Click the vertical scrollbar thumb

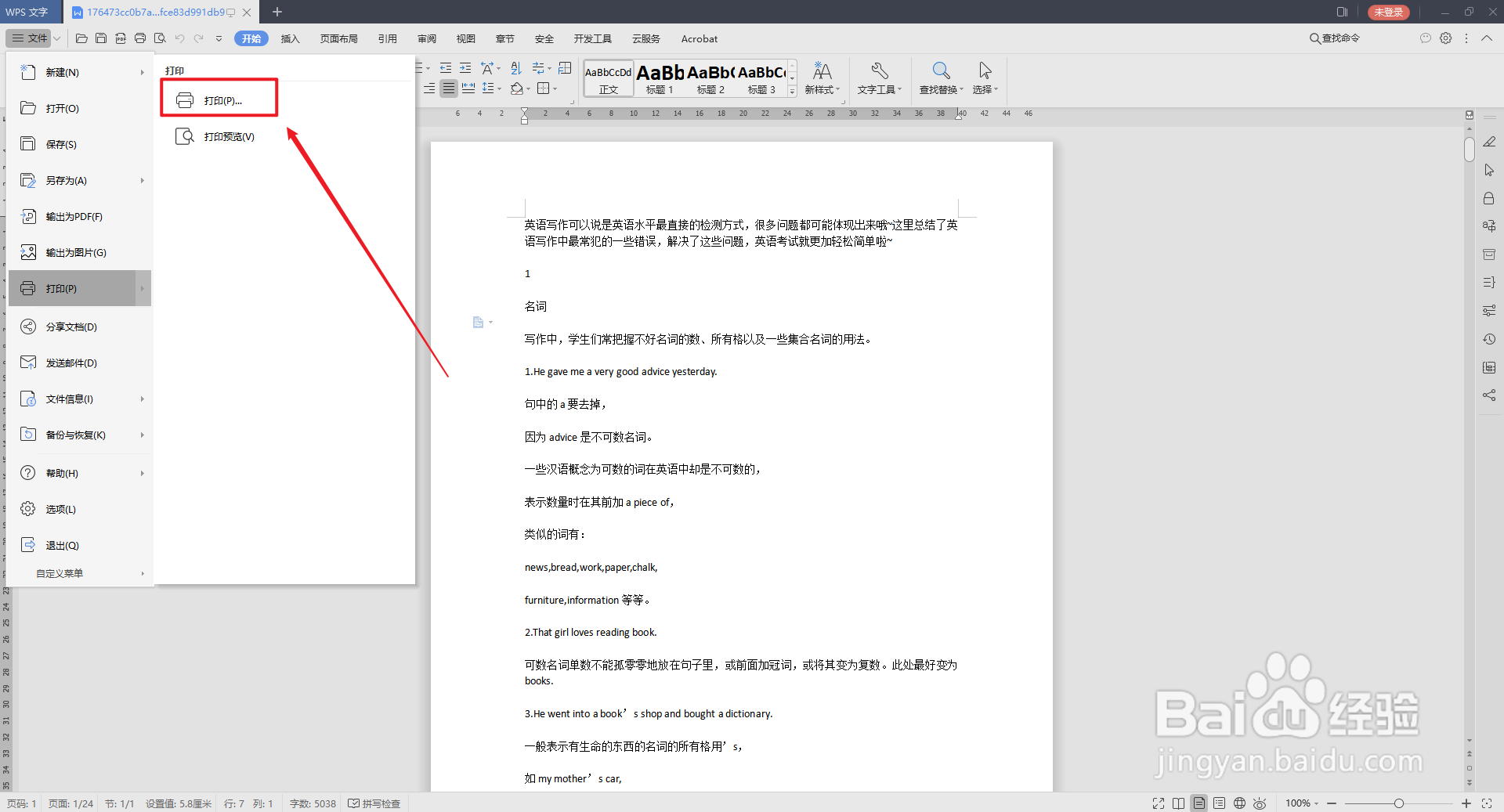pos(1470,149)
